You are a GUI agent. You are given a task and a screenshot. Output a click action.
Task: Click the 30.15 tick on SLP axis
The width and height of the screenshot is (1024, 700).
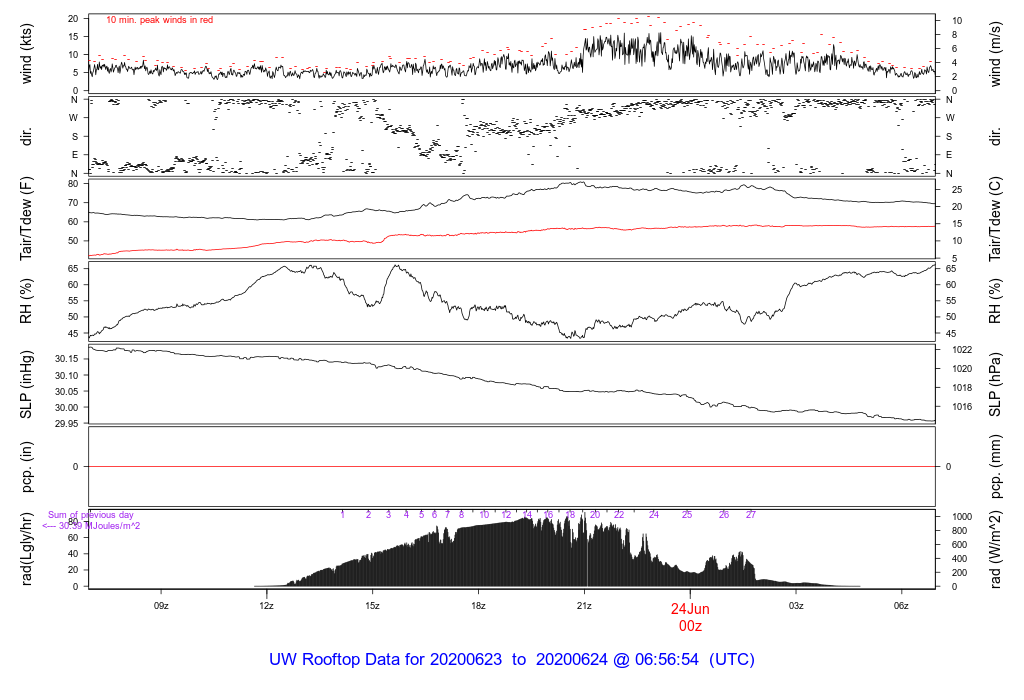point(66,359)
